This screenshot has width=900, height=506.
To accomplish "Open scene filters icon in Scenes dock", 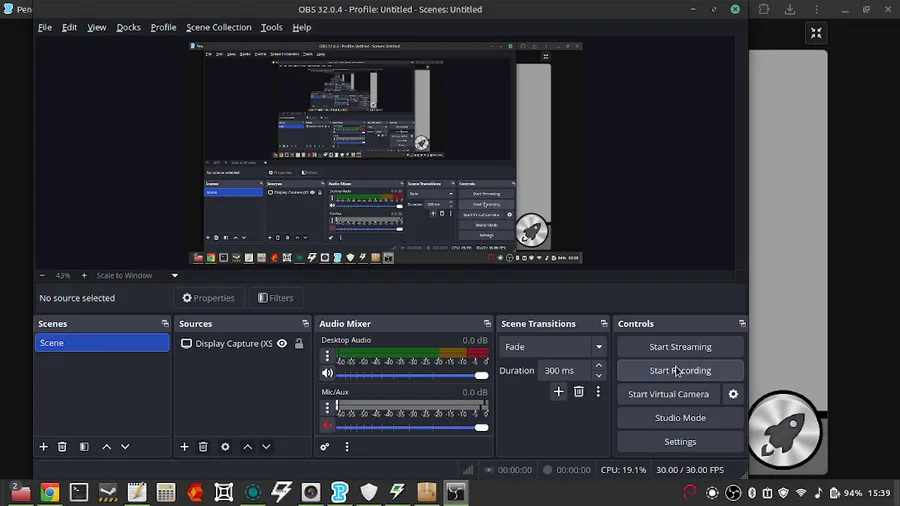I will point(84,446).
